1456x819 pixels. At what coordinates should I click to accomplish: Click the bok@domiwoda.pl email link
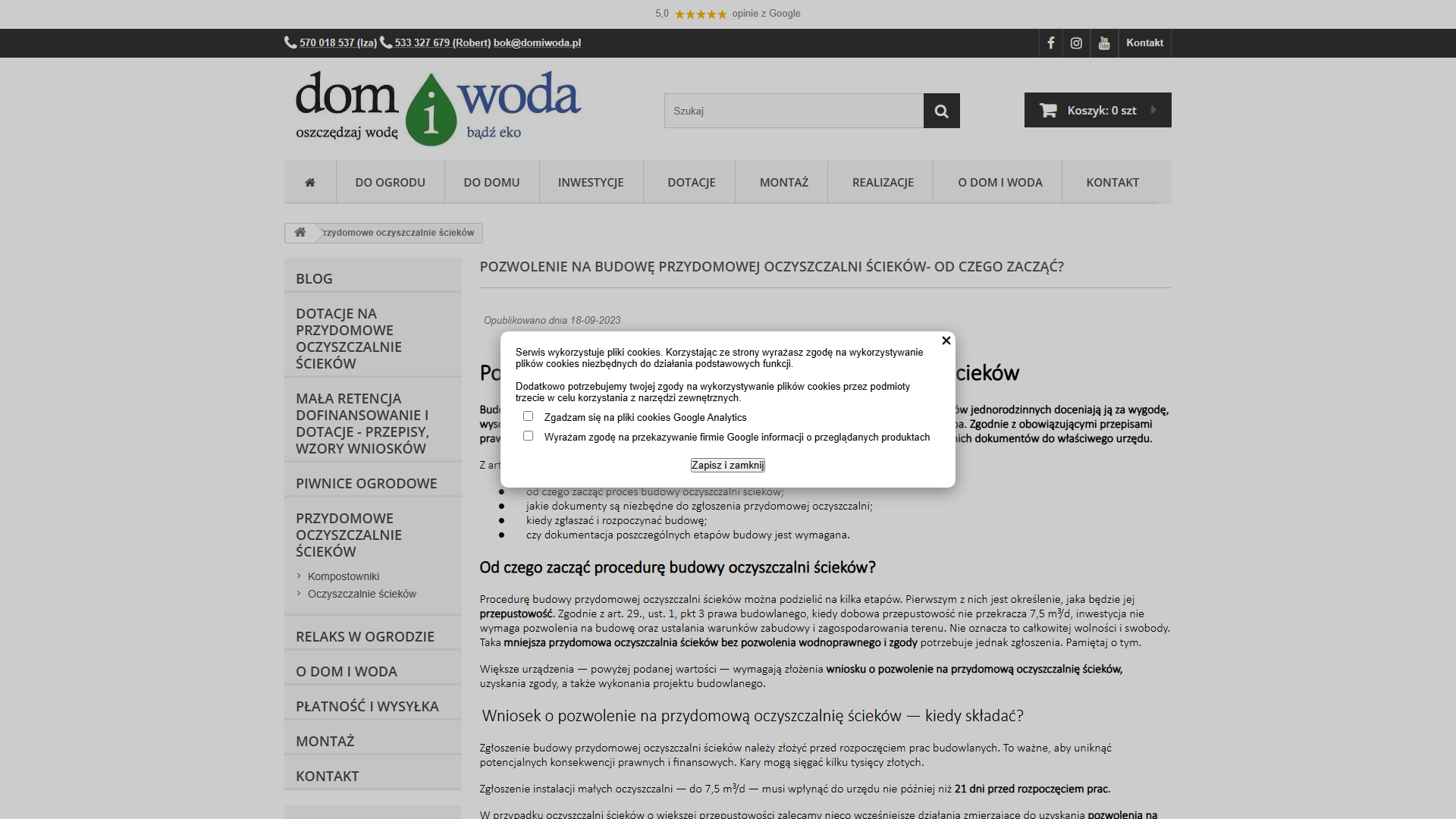tap(537, 43)
